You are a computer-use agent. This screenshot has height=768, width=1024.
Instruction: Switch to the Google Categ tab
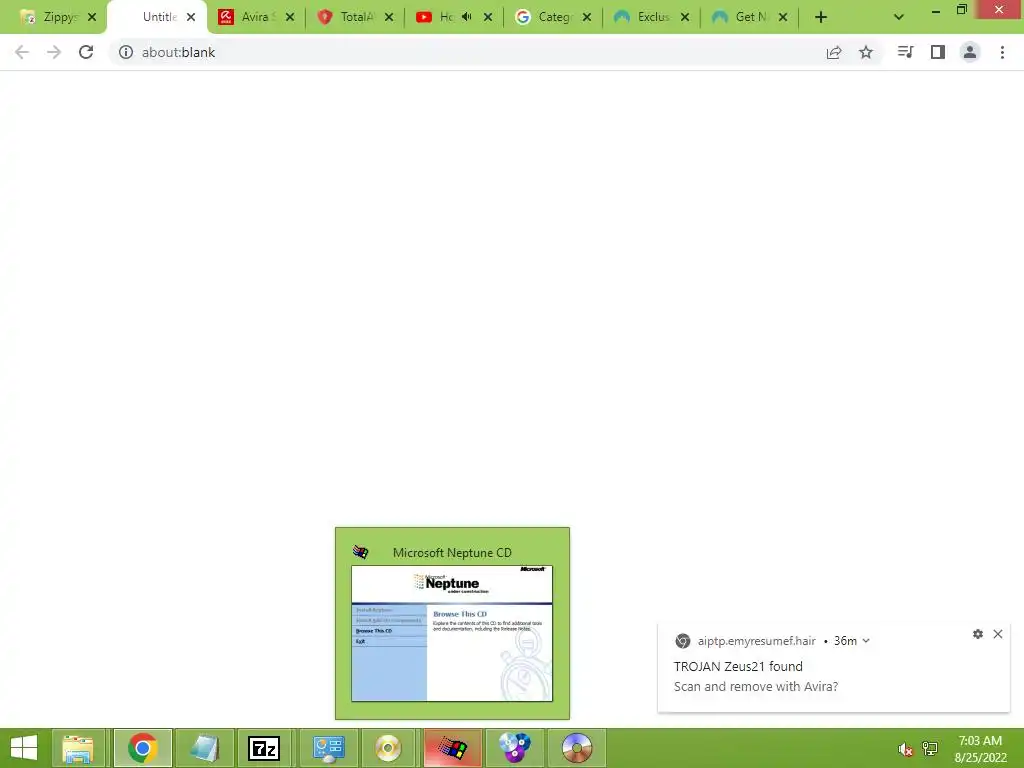click(552, 17)
